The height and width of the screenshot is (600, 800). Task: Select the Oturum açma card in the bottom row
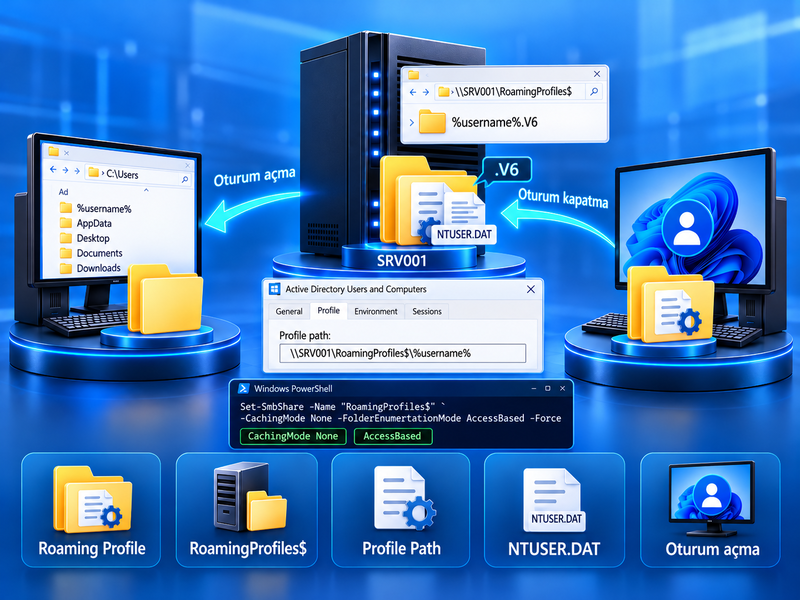tap(711, 510)
